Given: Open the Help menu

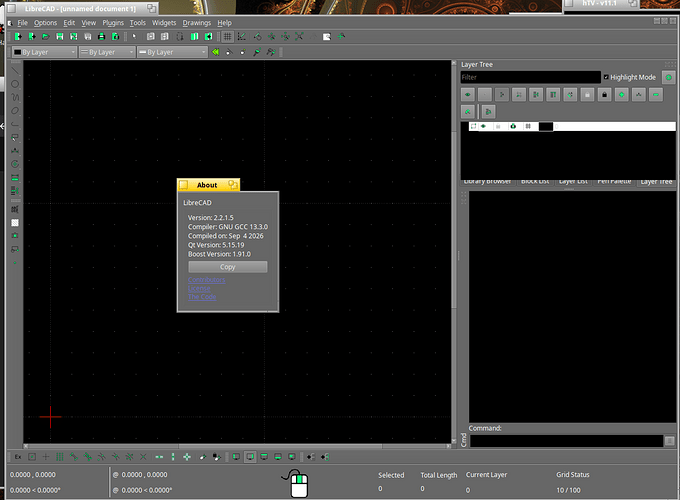Looking at the screenshot, I should [224, 23].
